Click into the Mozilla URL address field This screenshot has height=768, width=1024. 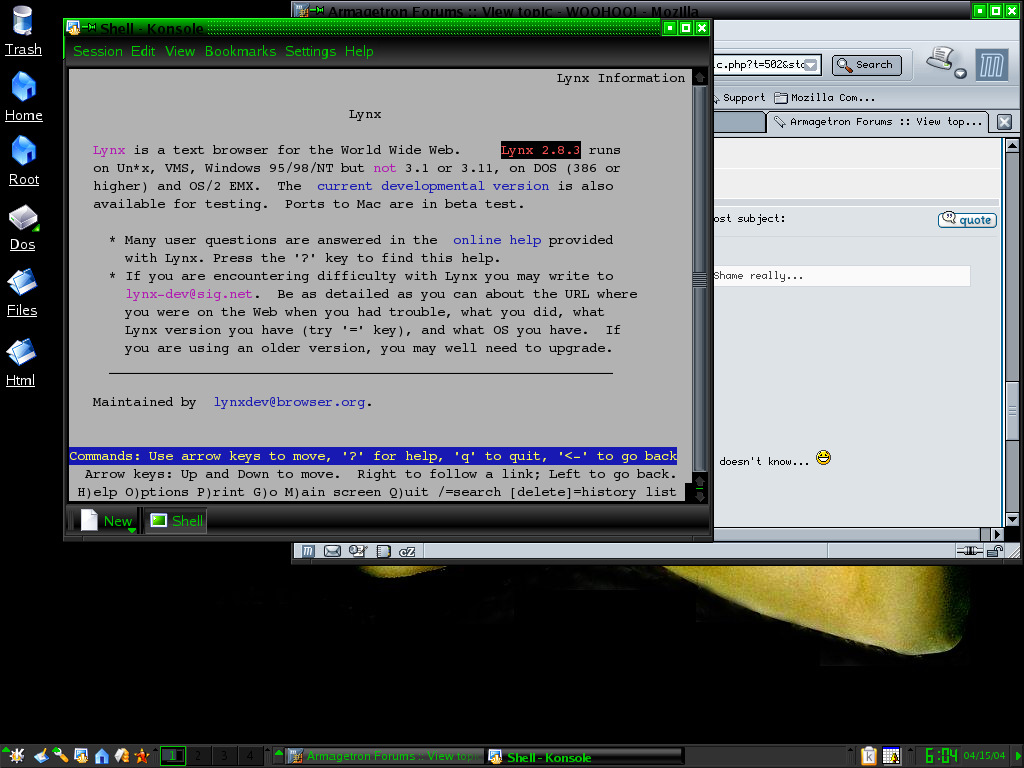click(759, 65)
